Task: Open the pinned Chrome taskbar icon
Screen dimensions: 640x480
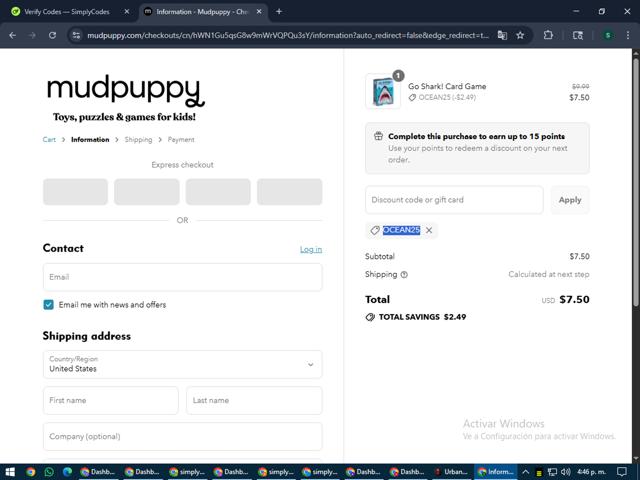Action: click(31, 472)
